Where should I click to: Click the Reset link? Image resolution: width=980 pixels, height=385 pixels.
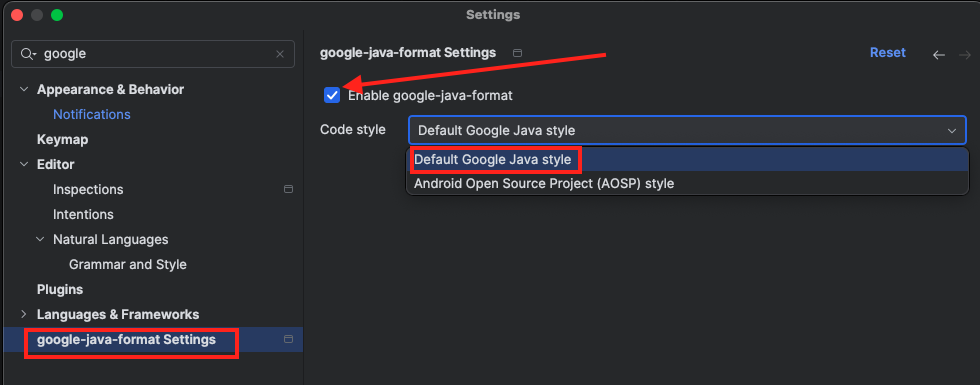pos(888,53)
